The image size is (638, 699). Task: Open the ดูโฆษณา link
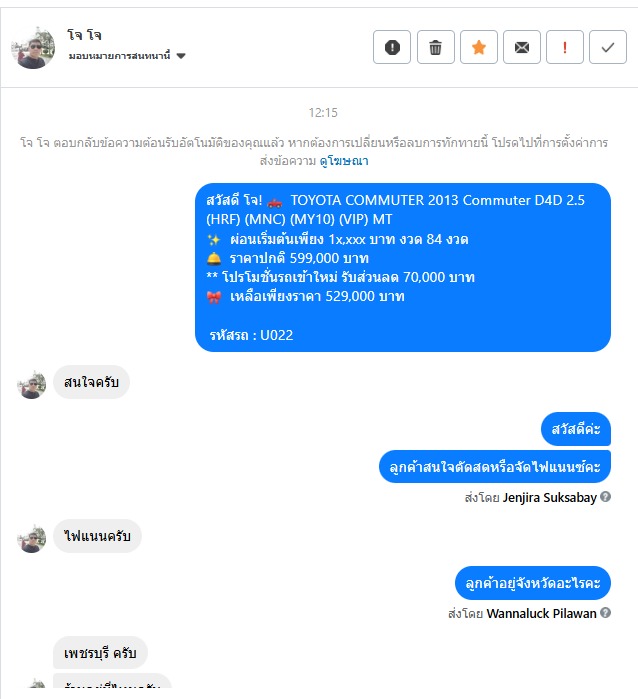click(344, 161)
